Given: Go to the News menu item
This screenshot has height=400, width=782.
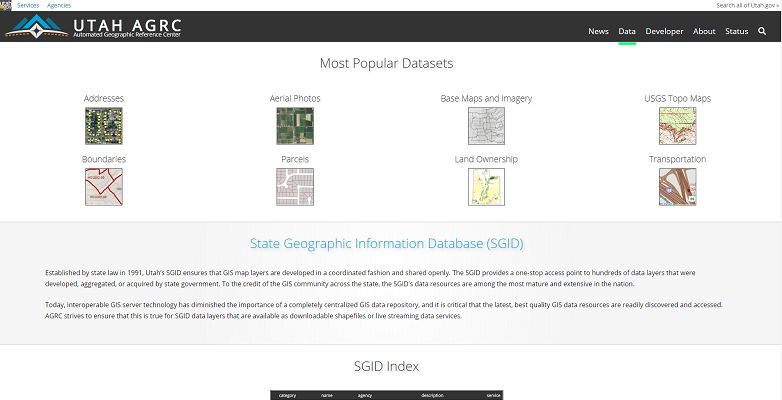Looking at the screenshot, I should (x=598, y=31).
